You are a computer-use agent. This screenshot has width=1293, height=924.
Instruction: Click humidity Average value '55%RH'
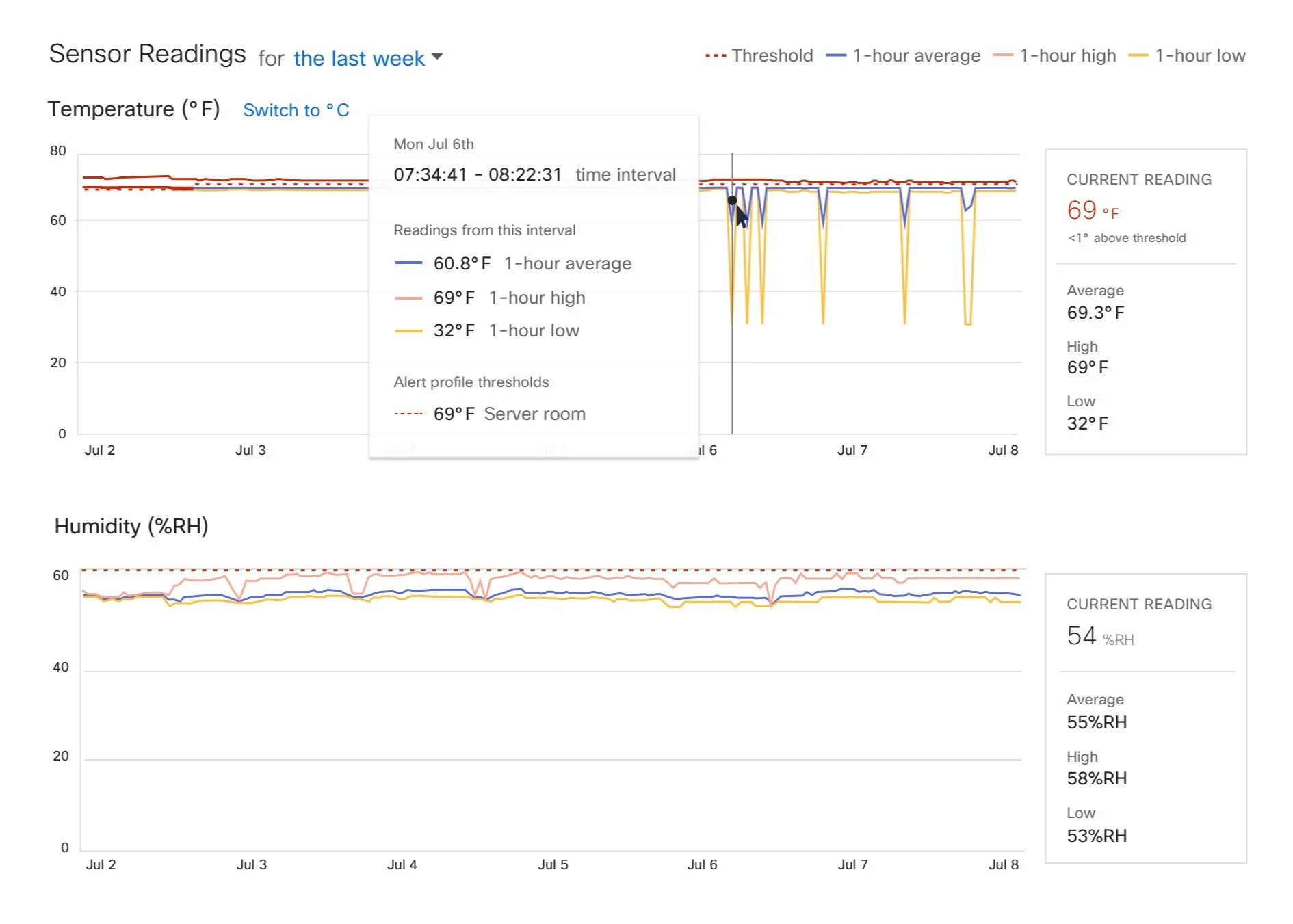1097,722
